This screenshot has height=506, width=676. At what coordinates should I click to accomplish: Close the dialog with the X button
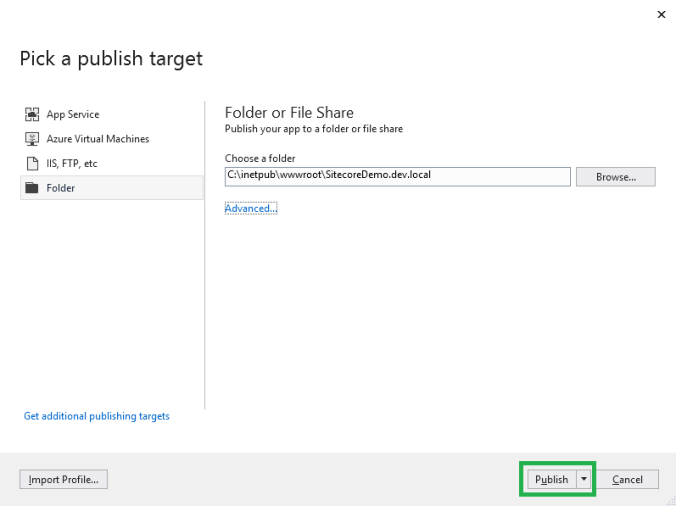(660, 15)
